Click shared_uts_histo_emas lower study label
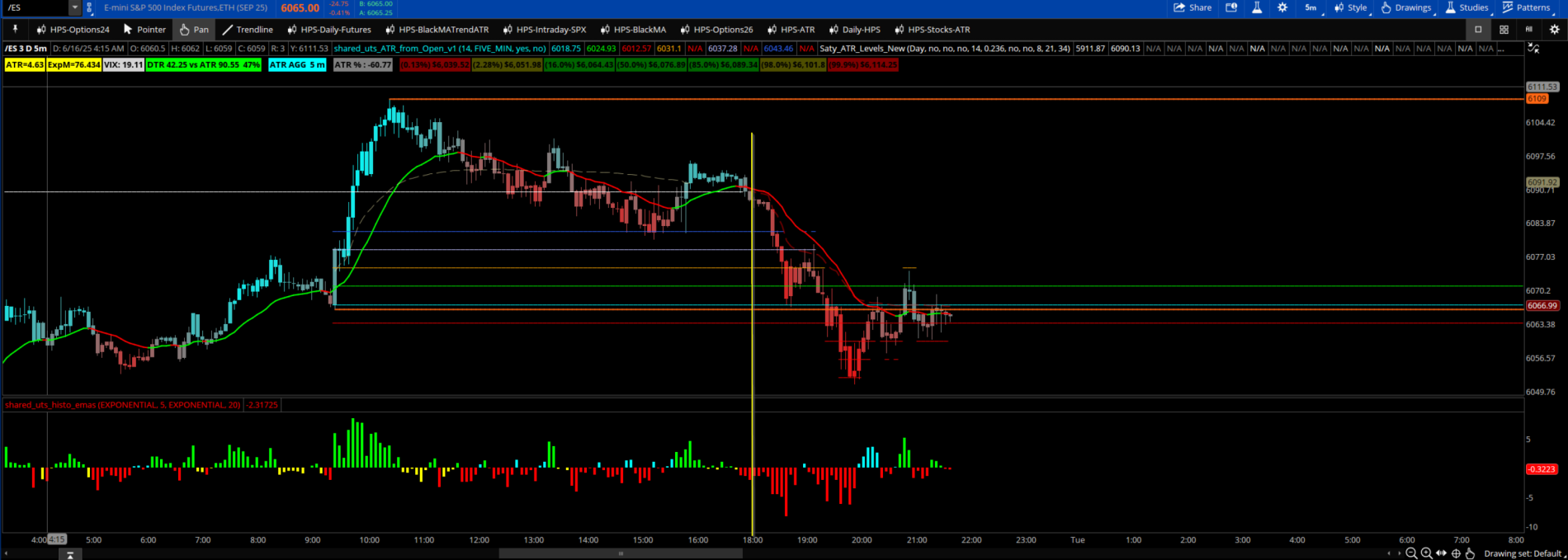Image resolution: width=1568 pixels, height=560 pixels. (x=123, y=405)
